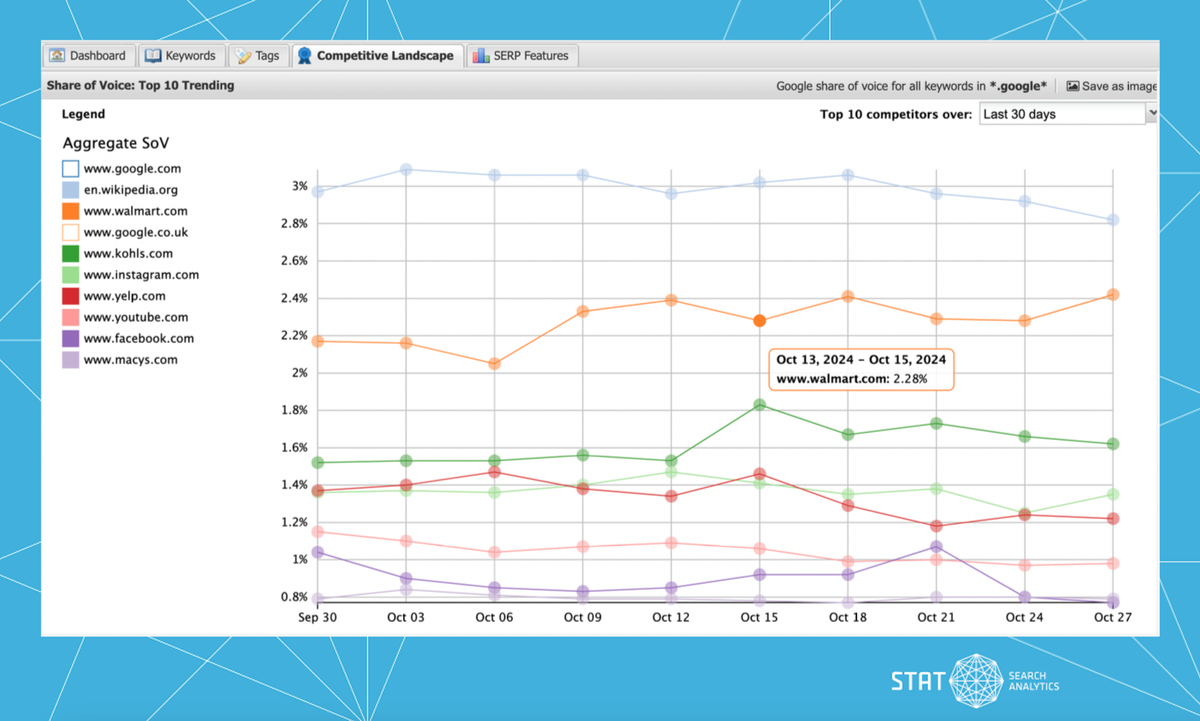The width and height of the screenshot is (1200, 721).
Task: Click the www.yelp.com red color swatch
Action: 70,296
